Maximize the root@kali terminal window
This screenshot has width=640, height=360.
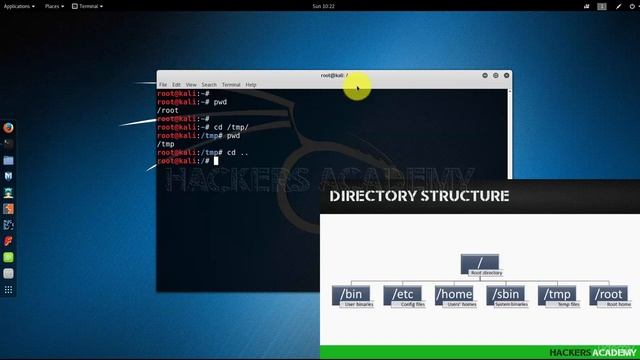click(496, 76)
